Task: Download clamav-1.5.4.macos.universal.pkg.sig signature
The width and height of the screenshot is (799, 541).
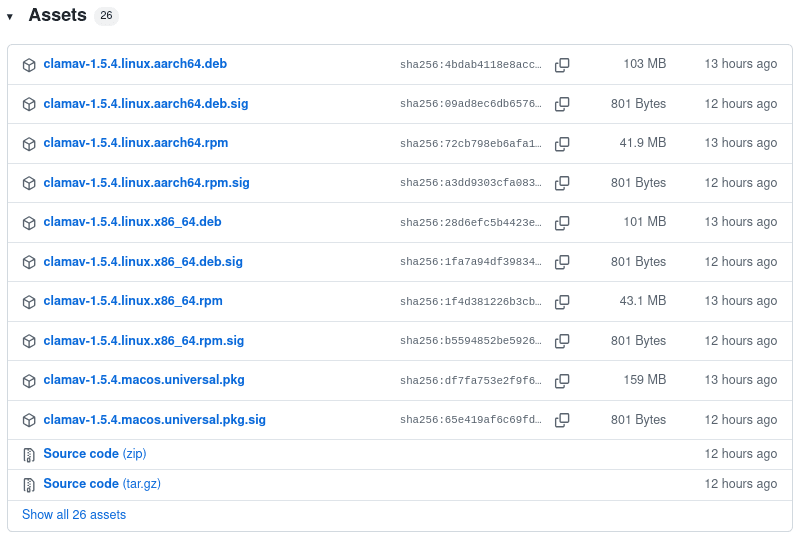Action: tap(154, 419)
